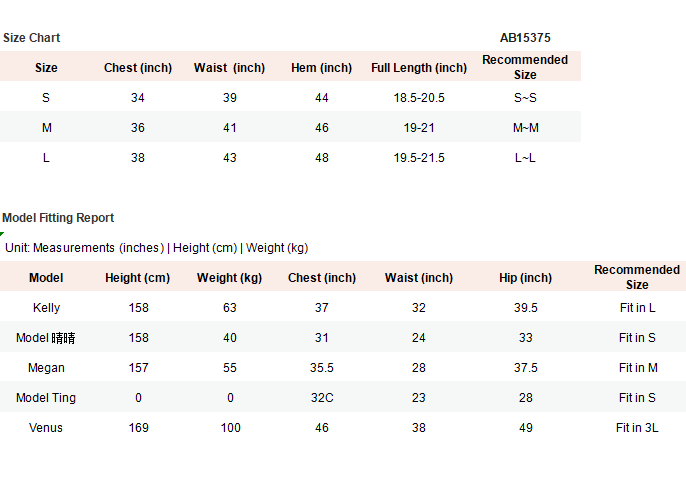The width and height of the screenshot is (686, 479).
Task: Click the Model Ting row label
Action: 46,398
